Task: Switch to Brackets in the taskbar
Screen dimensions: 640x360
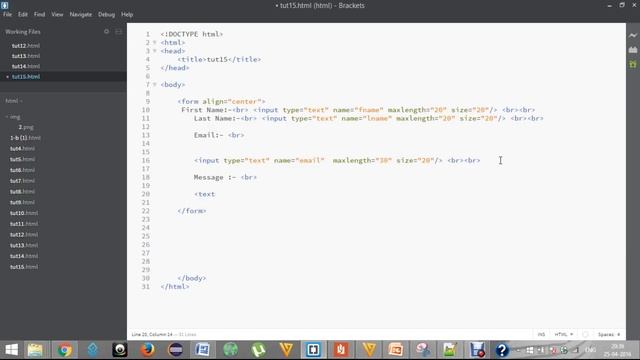Action: coord(313,350)
